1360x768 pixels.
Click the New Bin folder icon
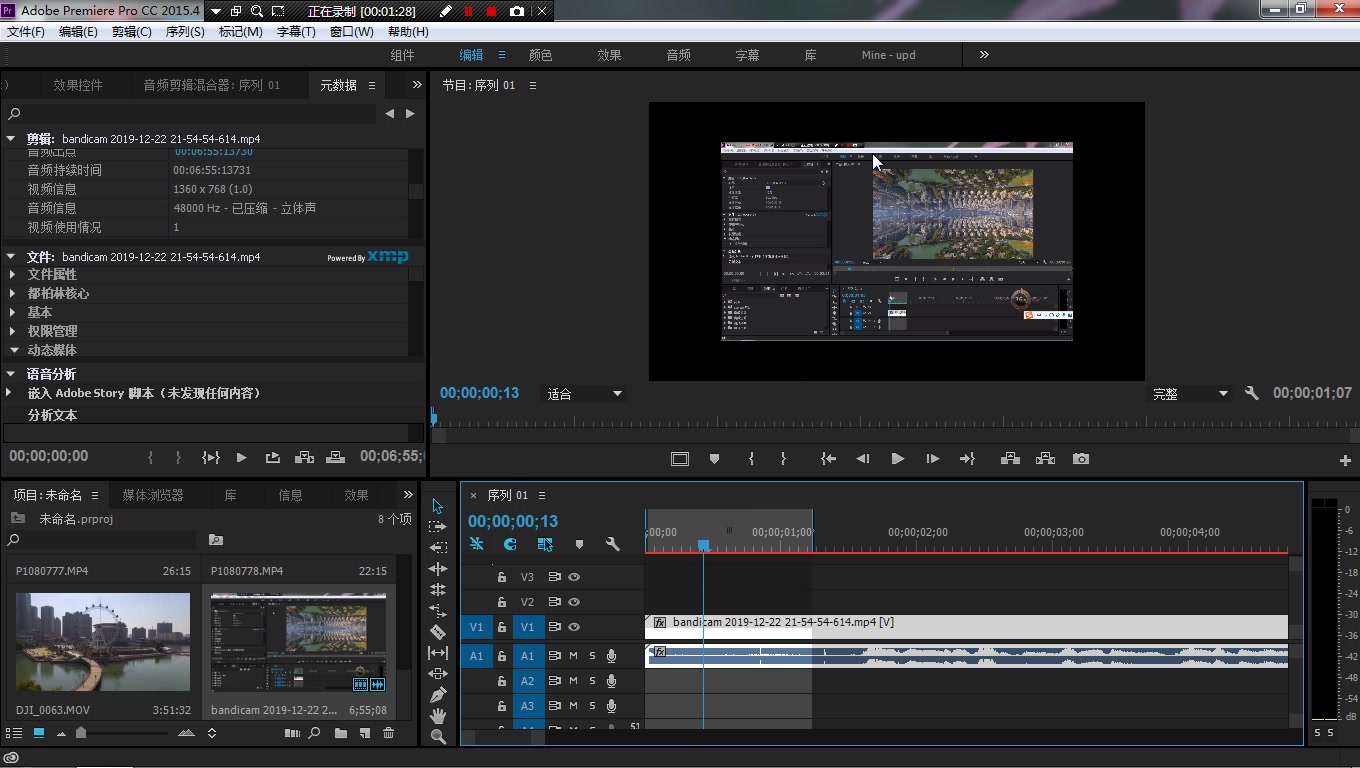pos(341,733)
